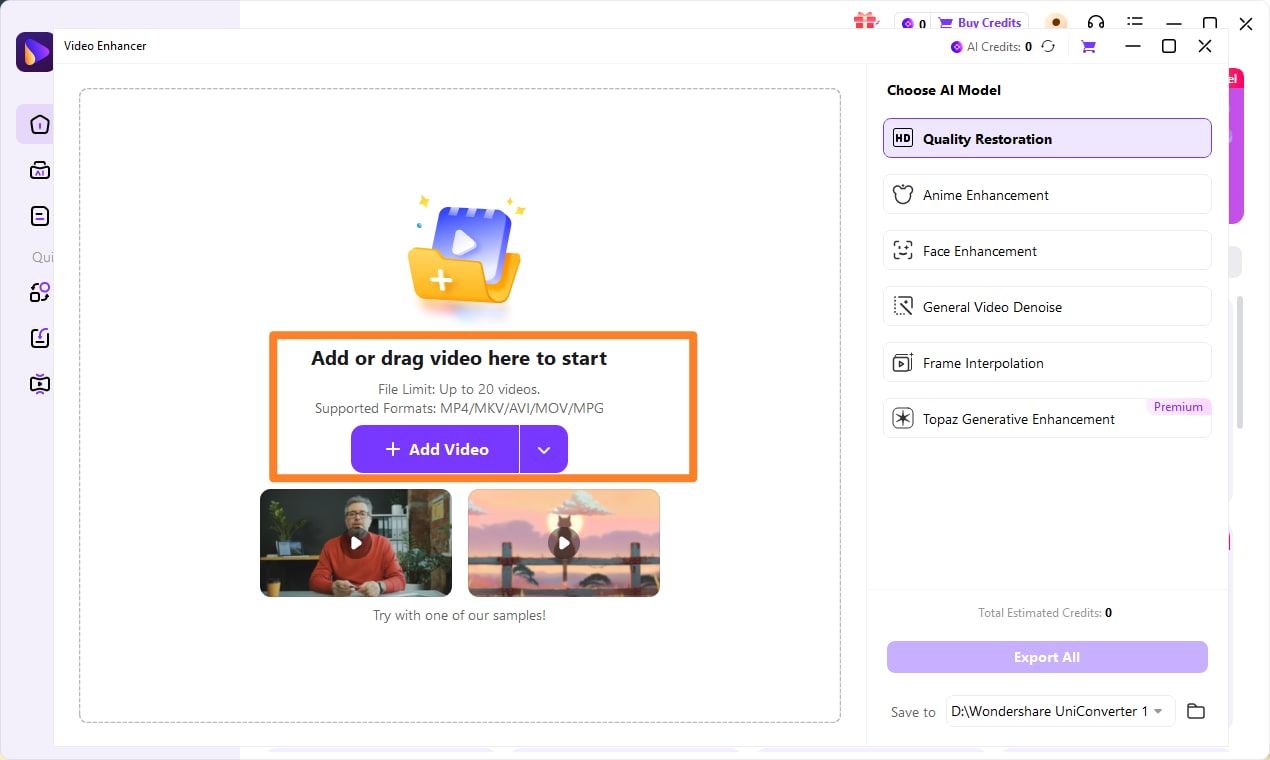Expand the Add Video dropdown arrow
This screenshot has height=760, width=1270.
543,449
